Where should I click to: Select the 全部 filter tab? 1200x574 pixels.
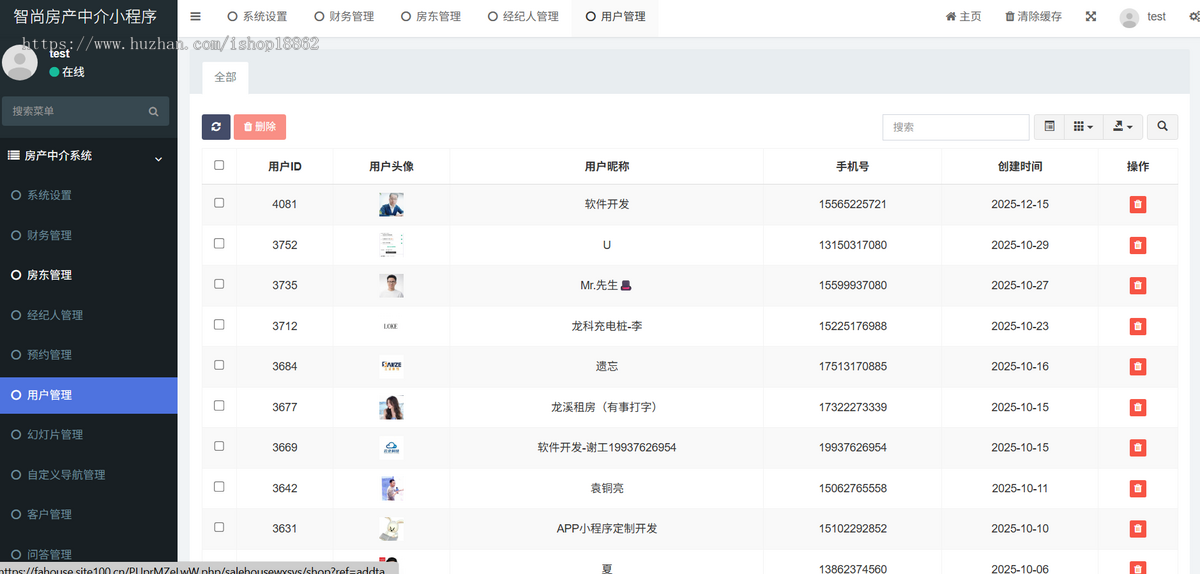coord(225,77)
